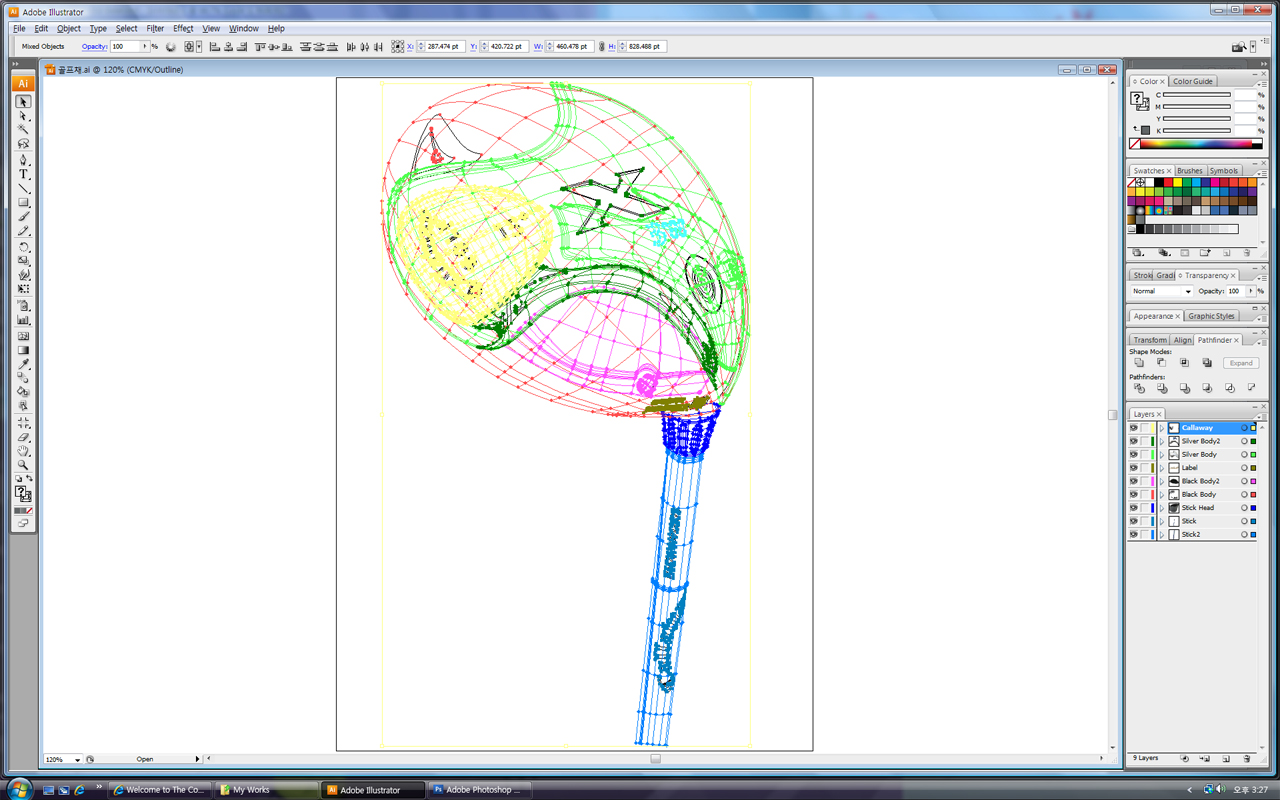Select the Line Segment tool
Image resolution: width=1280 pixels, height=800 pixels.
[23, 188]
